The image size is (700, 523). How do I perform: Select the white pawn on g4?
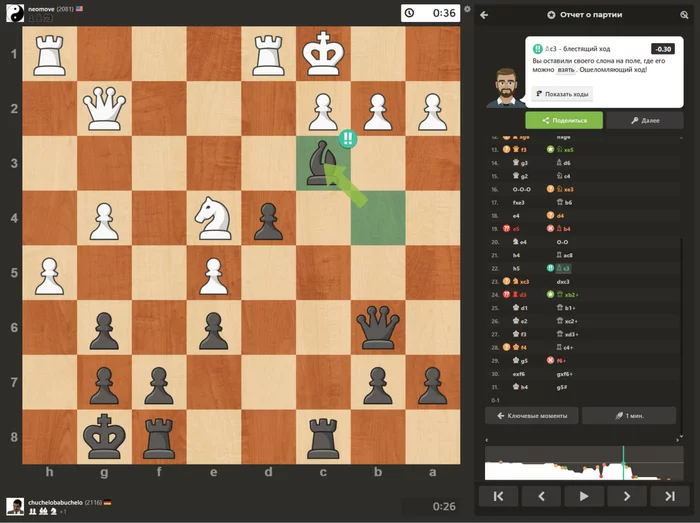[x=104, y=220]
